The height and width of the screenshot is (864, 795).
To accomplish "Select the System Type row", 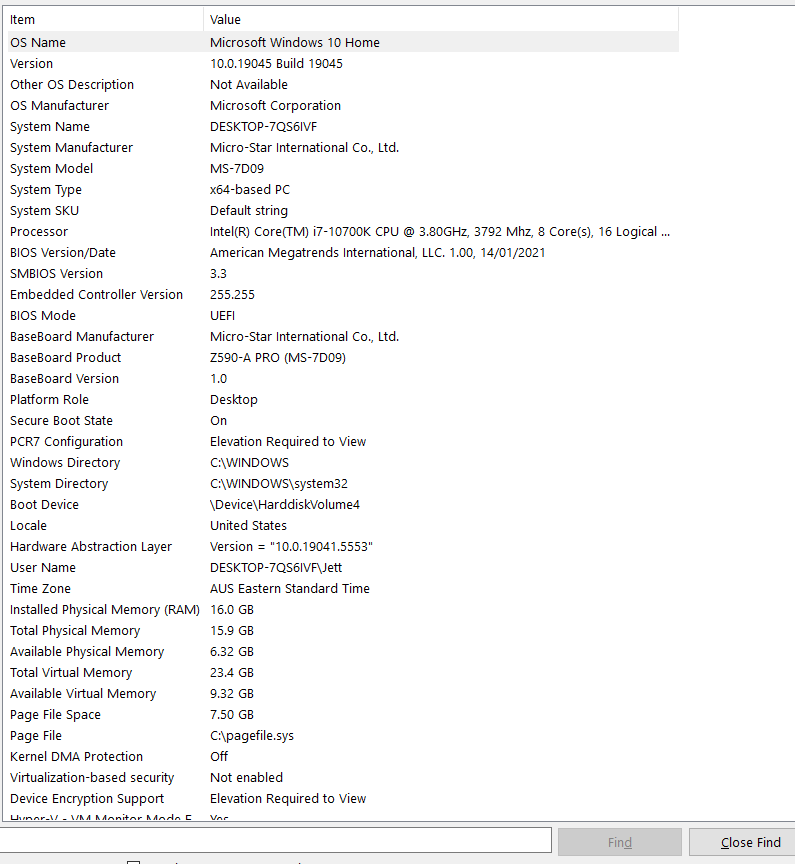I will [343, 190].
